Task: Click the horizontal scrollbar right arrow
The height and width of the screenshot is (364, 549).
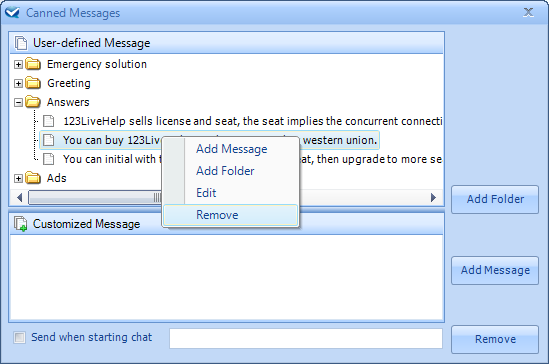Action: tap(433, 197)
